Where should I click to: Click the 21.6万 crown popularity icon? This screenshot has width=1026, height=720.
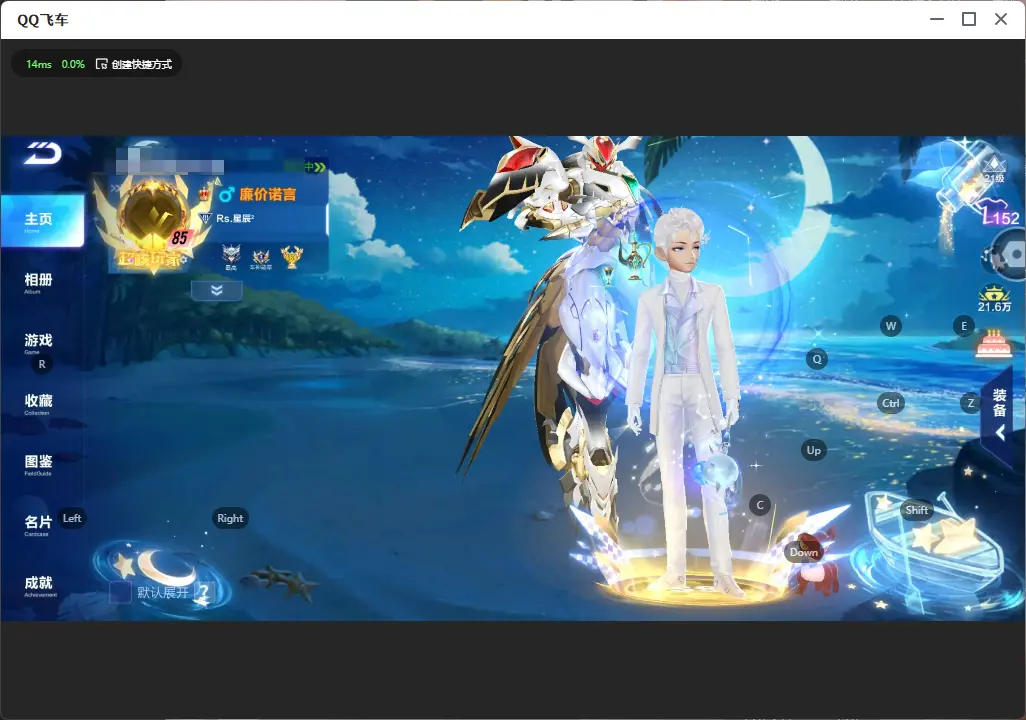click(x=994, y=298)
